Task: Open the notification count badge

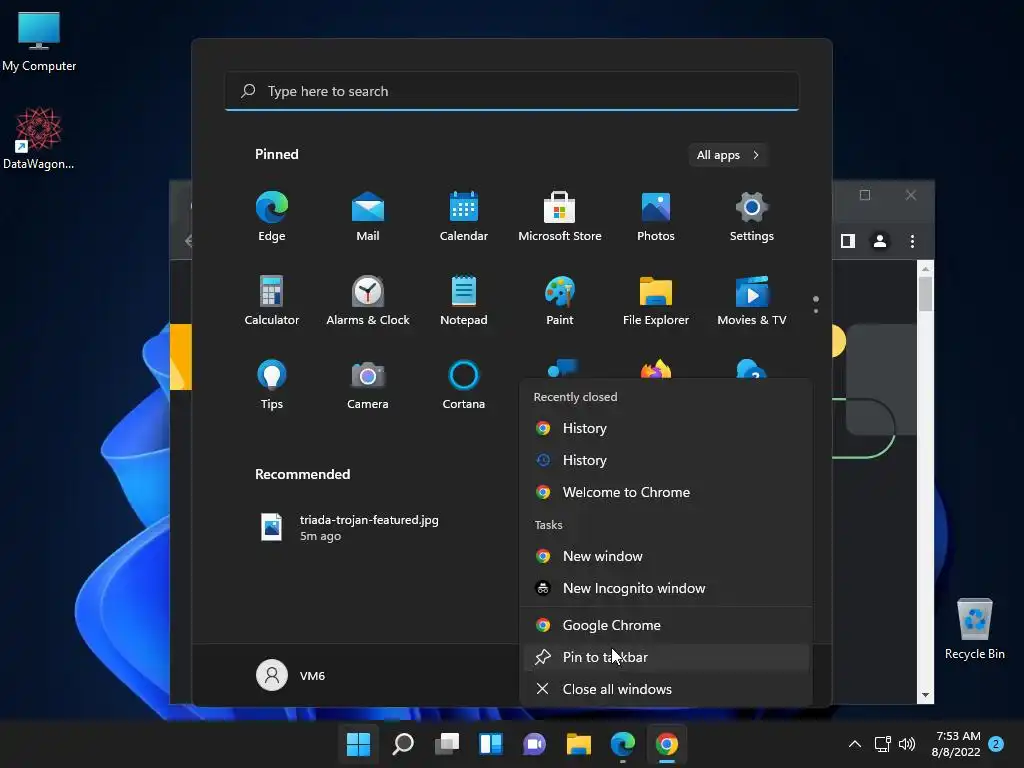Action: [x=996, y=744]
